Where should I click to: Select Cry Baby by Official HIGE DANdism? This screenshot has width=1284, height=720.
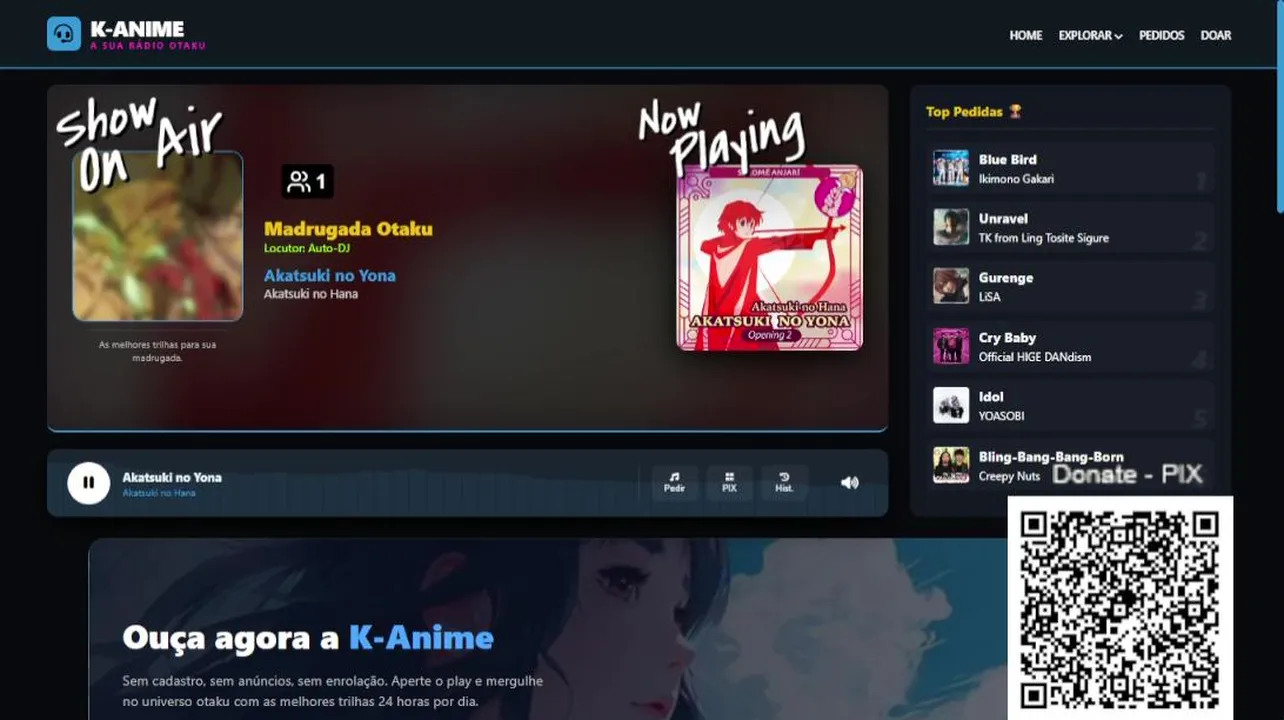(x=1070, y=346)
